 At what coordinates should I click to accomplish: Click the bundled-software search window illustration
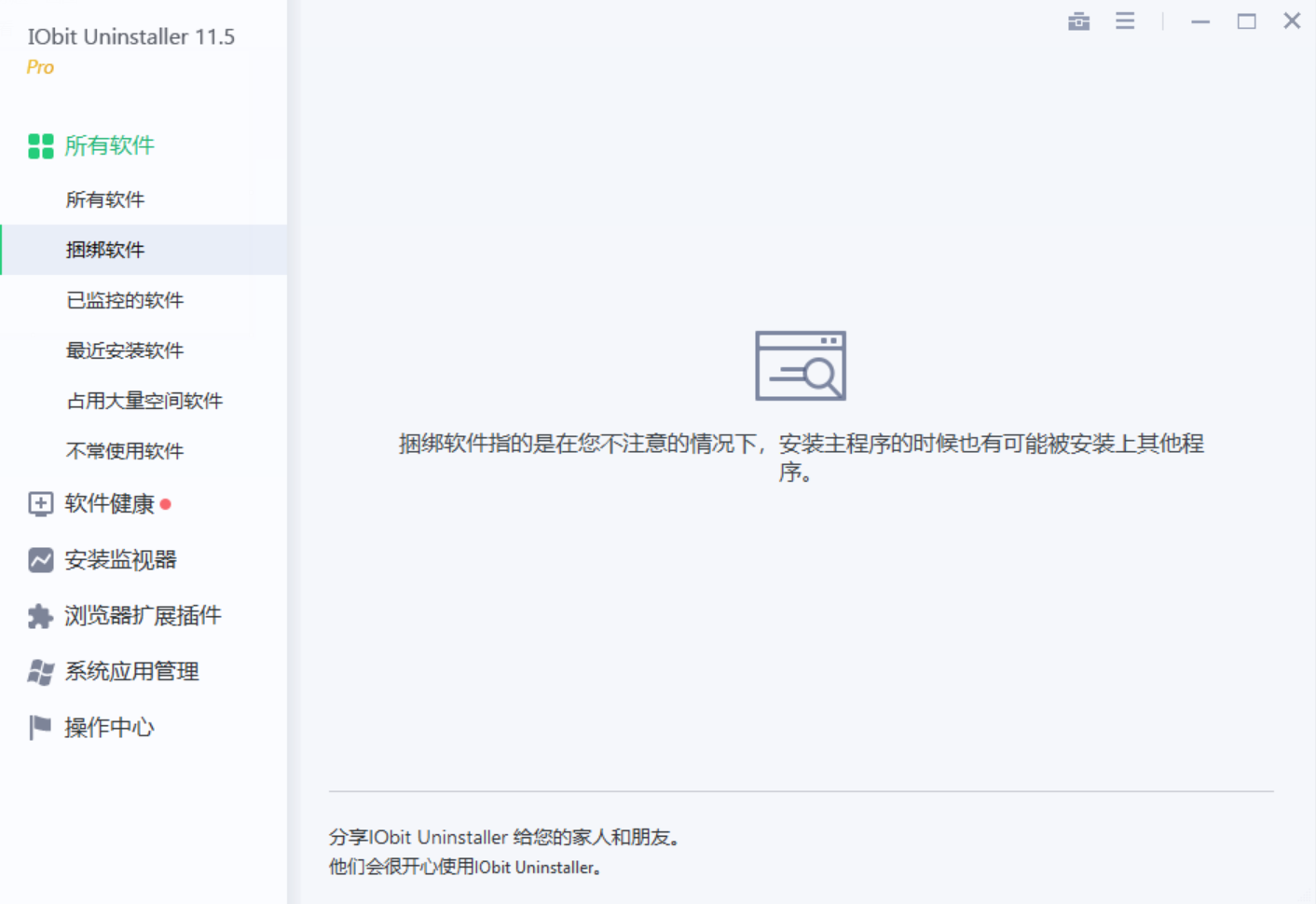pos(801,365)
